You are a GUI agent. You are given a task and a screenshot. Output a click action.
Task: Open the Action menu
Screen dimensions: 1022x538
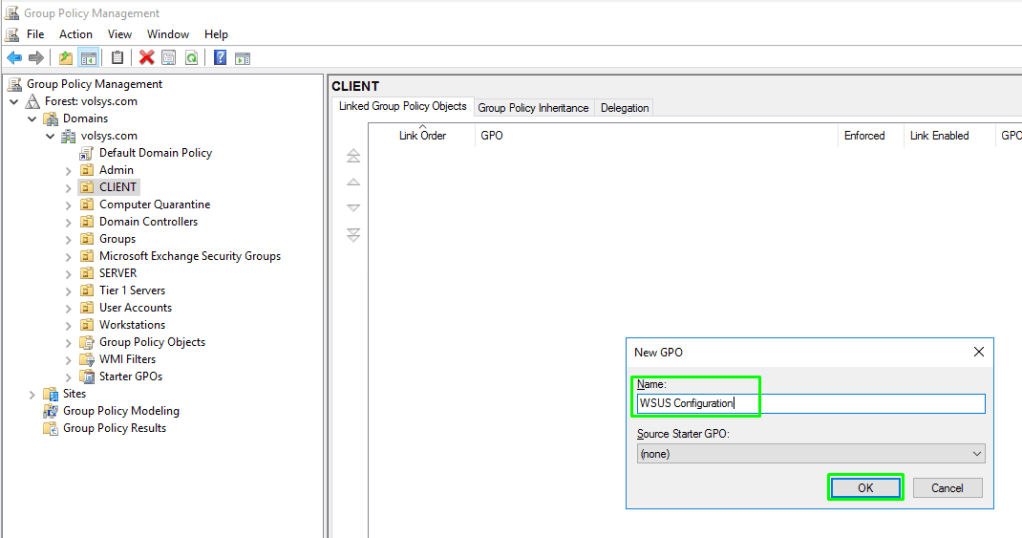[x=76, y=34]
